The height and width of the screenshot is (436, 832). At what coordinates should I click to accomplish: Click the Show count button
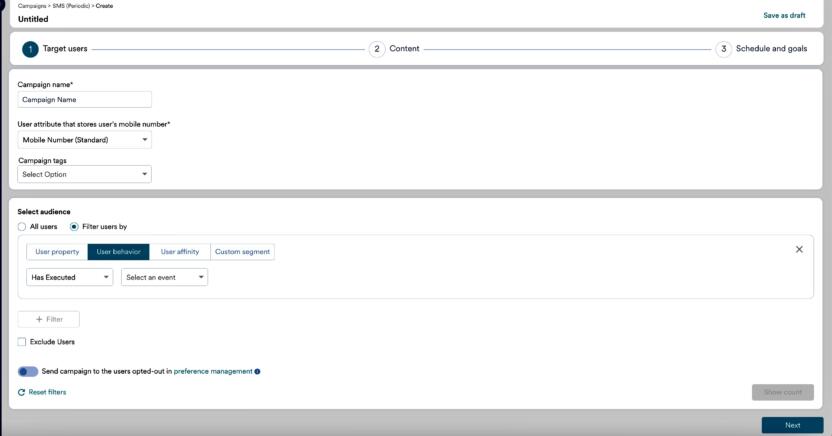(x=783, y=392)
